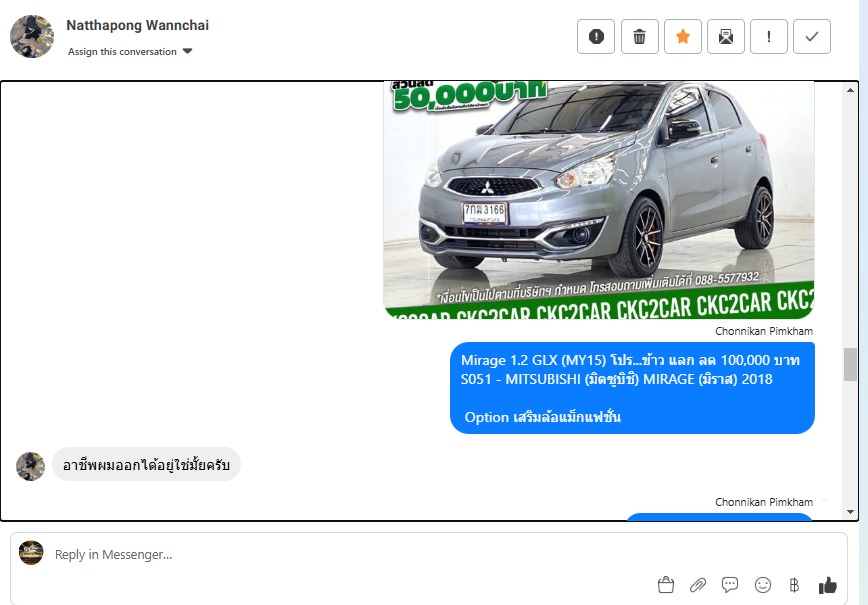
Task: Click the sender's avatar beside the gray message
Action: pos(30,466)
